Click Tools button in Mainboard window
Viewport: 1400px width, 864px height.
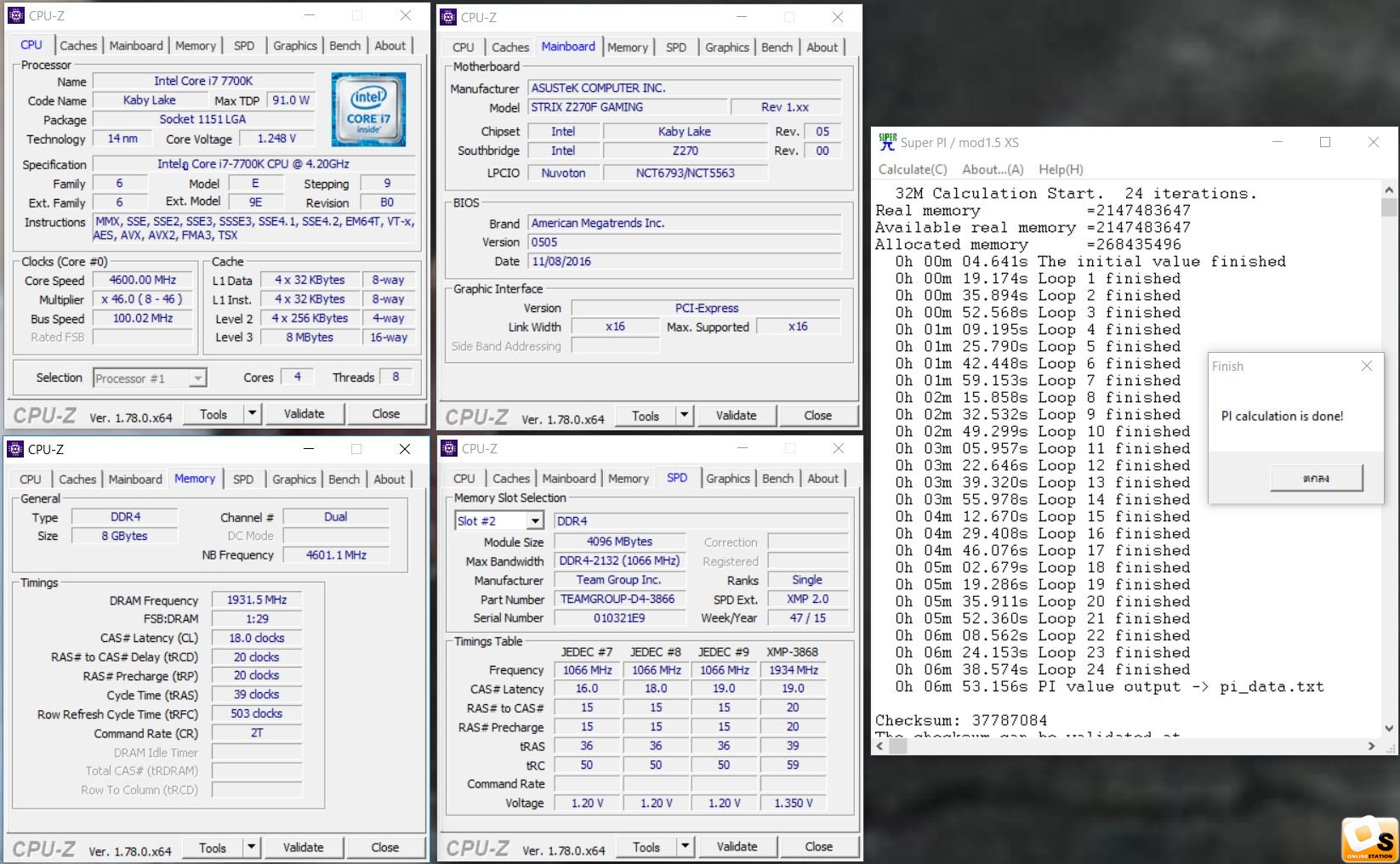(x=646, y=416)
